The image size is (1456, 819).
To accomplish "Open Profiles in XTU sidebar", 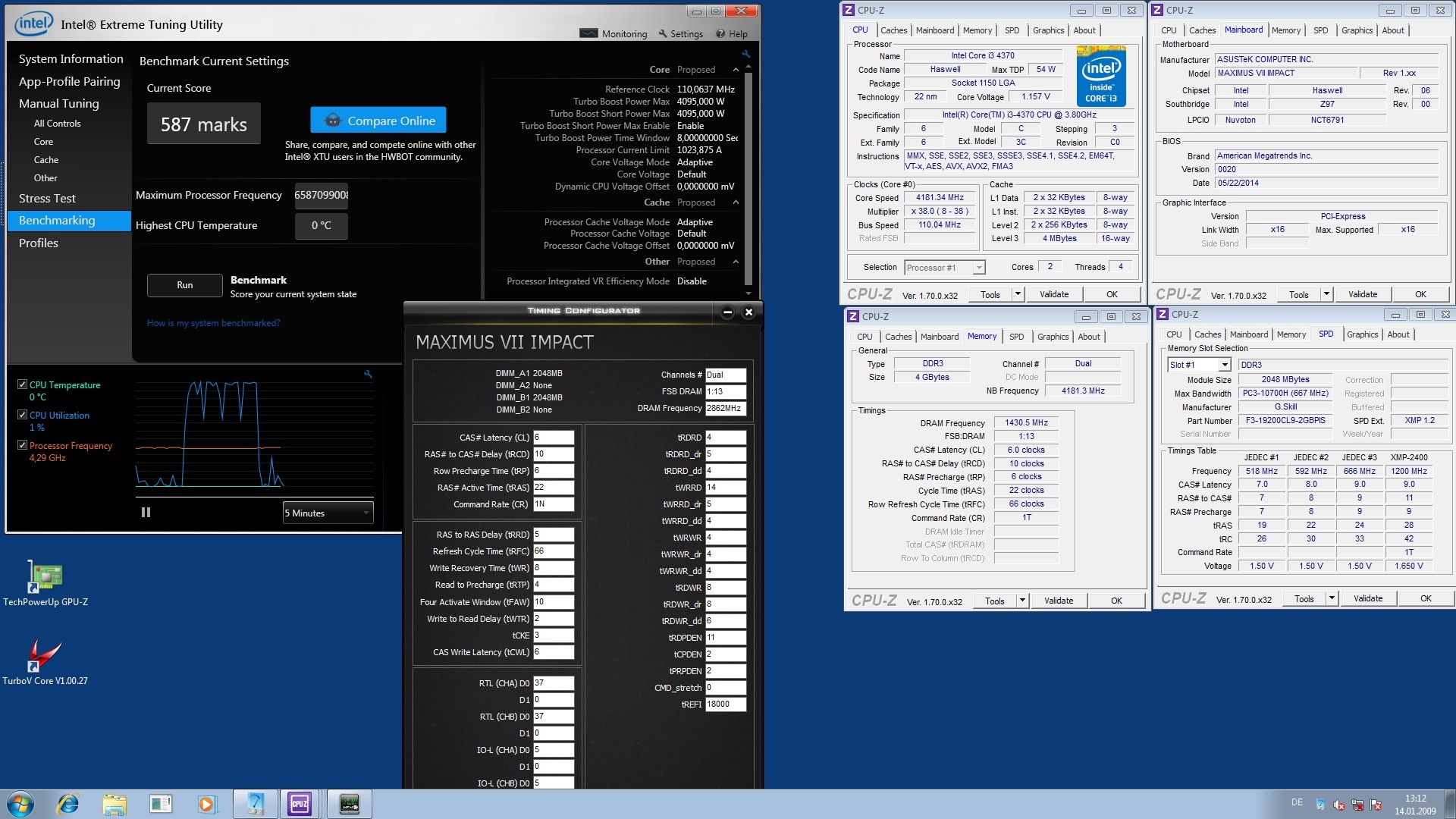I will point(39,243).
